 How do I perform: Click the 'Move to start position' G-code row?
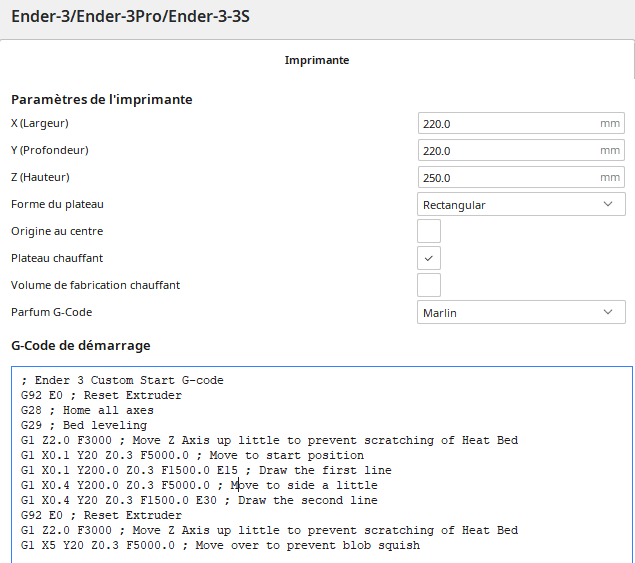click(192, 455)
